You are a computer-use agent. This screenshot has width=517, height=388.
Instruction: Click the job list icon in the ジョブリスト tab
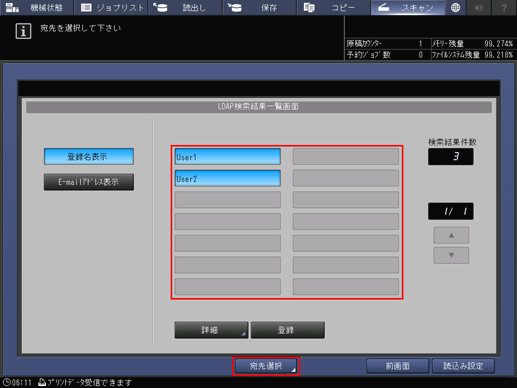pos(86,7)
